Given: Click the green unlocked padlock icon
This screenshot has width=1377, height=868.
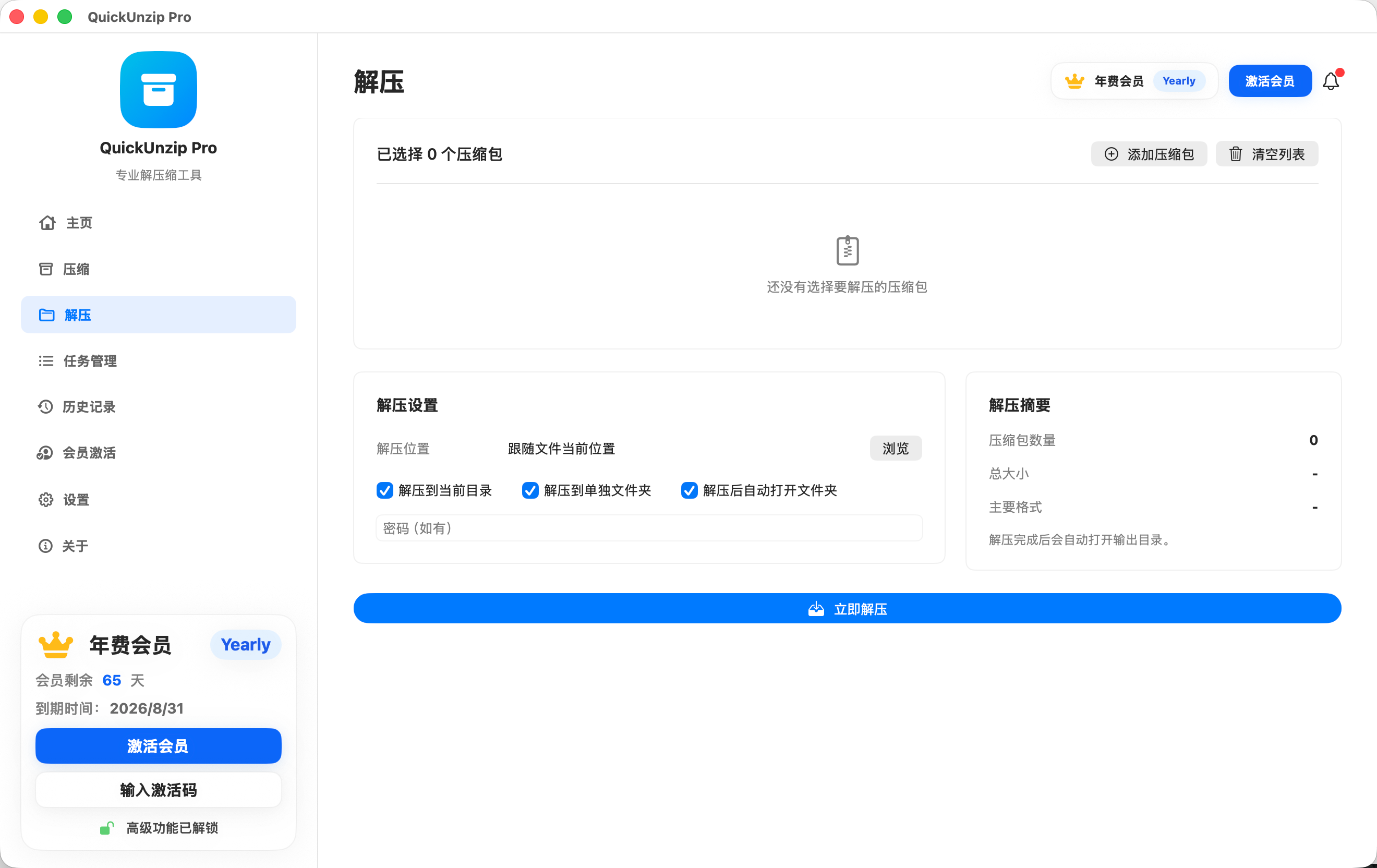Looking at the screenshot, I should pyautogui.click(x=106, y=828).
